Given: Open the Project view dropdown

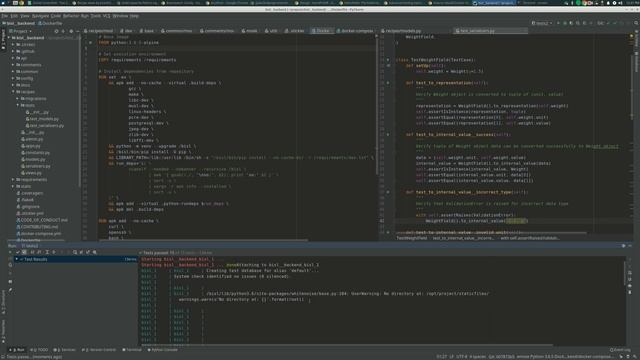Looking at the screenshot, I should point(20,31).
